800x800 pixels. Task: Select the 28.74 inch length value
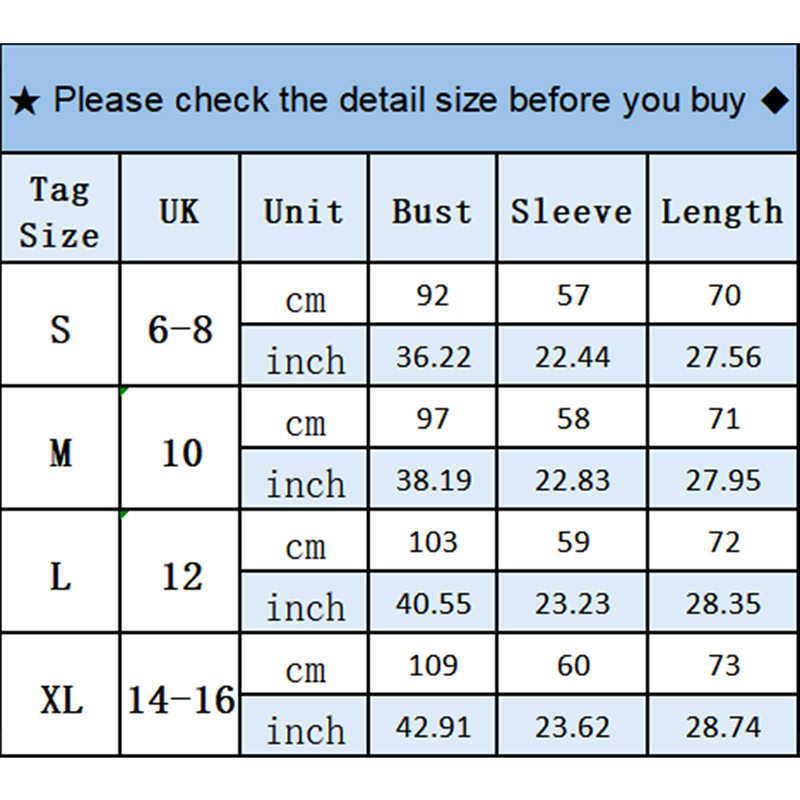click(723, 727)
